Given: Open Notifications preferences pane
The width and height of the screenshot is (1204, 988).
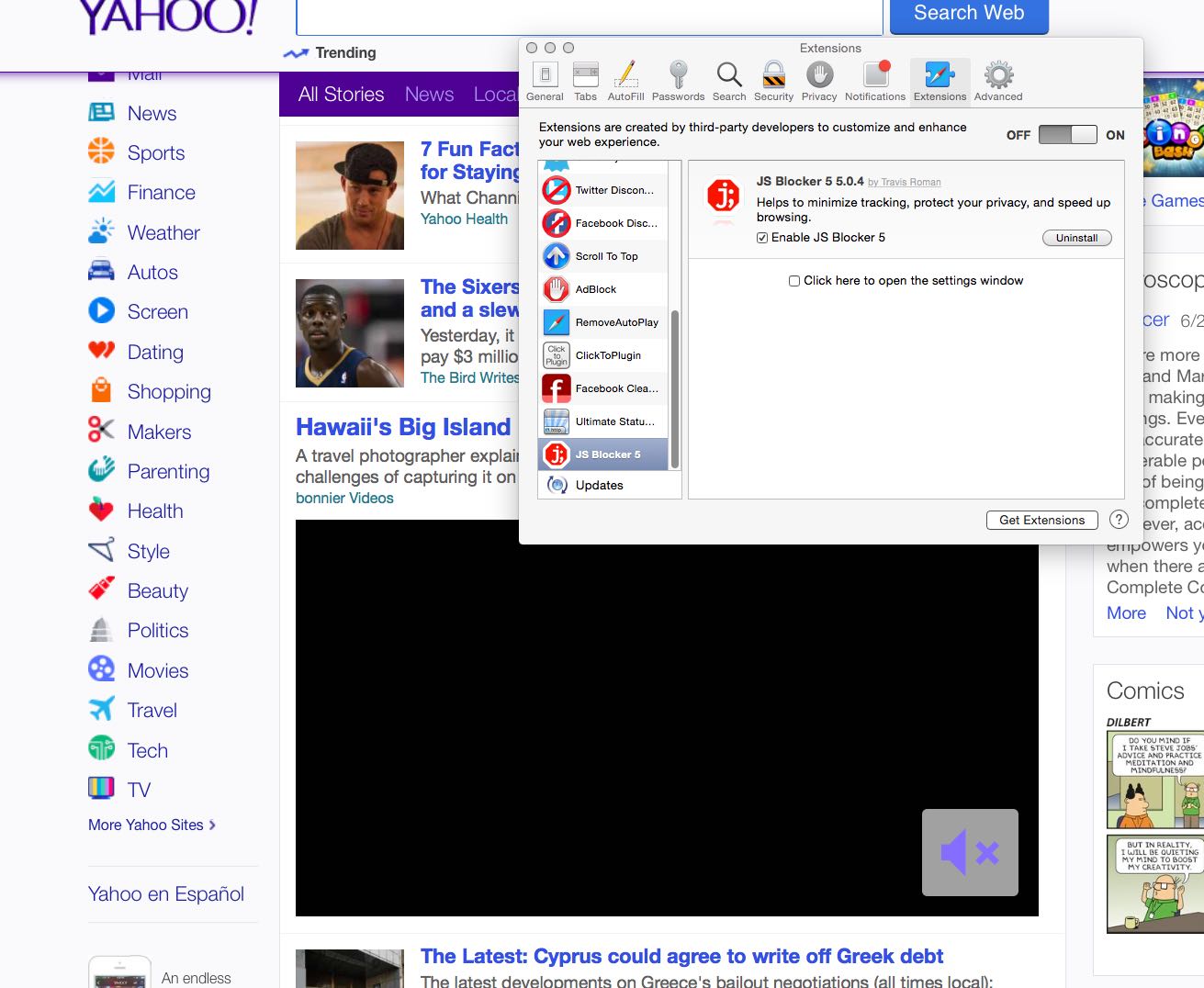Looking at the screenshot, I should point(875,81).
